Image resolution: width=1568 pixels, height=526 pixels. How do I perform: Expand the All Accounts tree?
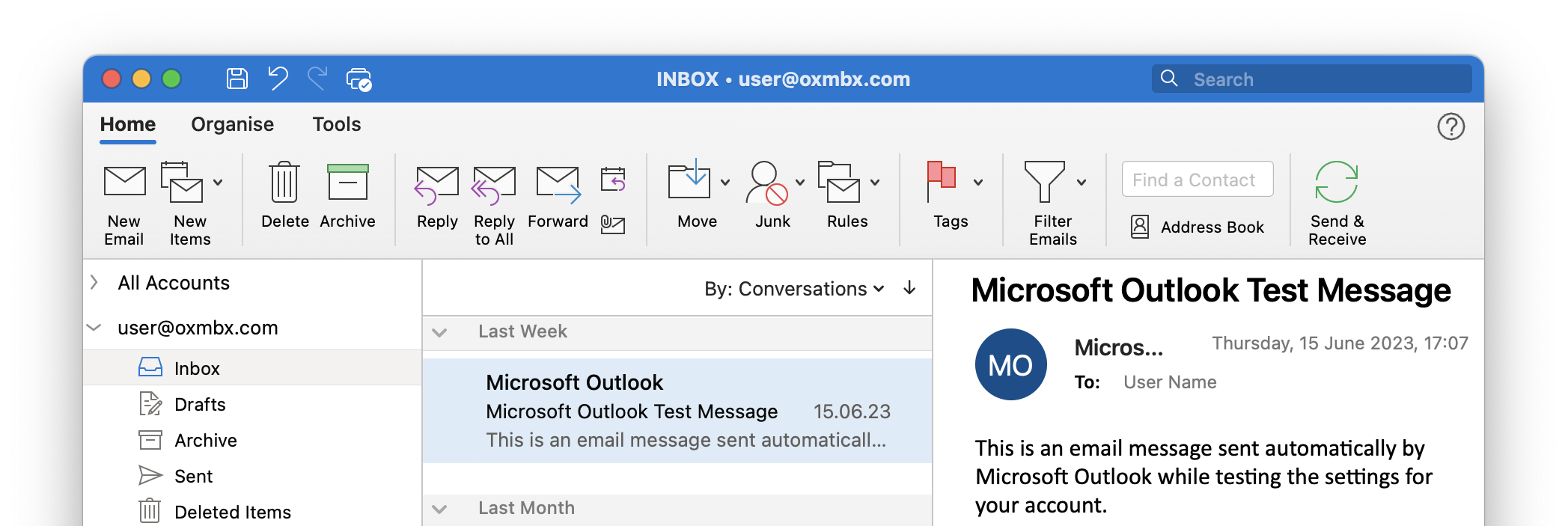tap(94, 282)
